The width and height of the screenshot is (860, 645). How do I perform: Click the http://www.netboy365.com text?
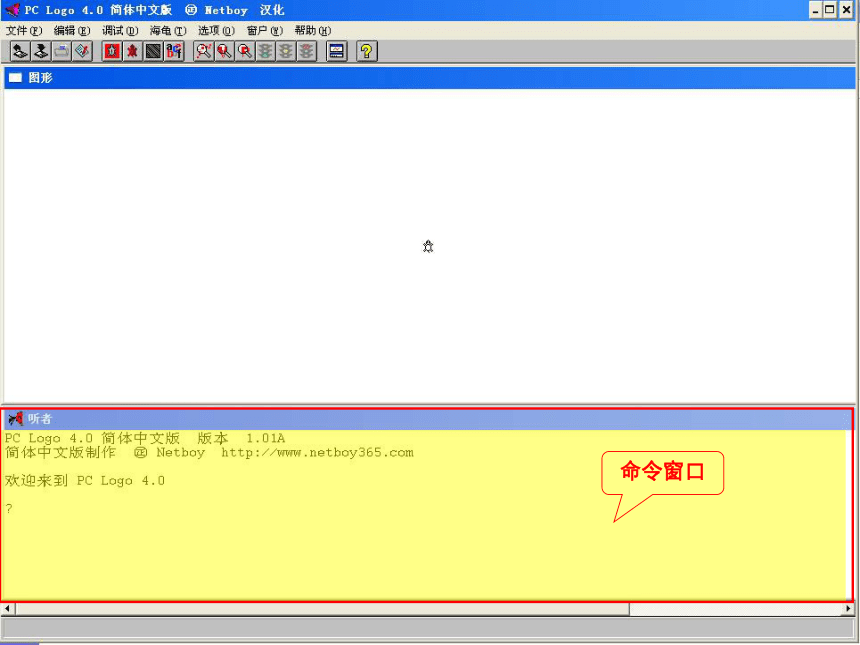click(x=318, y=452)
